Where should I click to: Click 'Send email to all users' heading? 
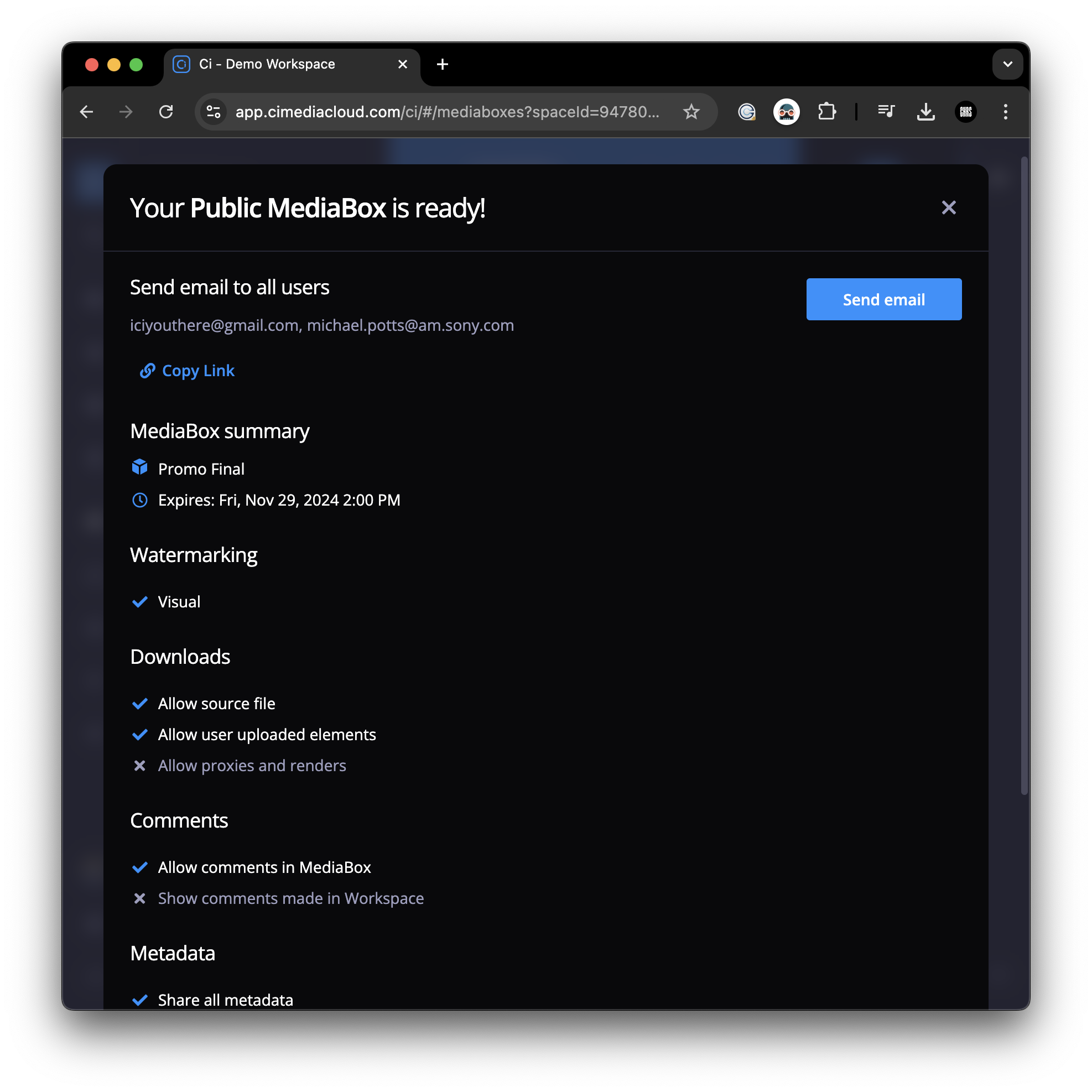230,288
